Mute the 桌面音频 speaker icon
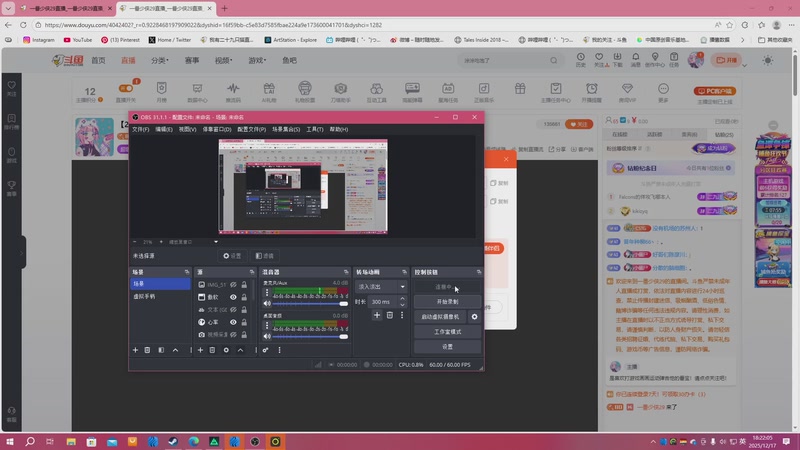800x450 pixels. (x=267, y=336)
